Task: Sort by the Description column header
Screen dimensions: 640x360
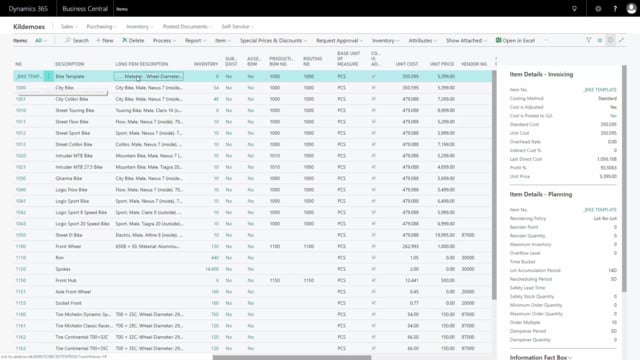Action: click(x=70, y=64)
